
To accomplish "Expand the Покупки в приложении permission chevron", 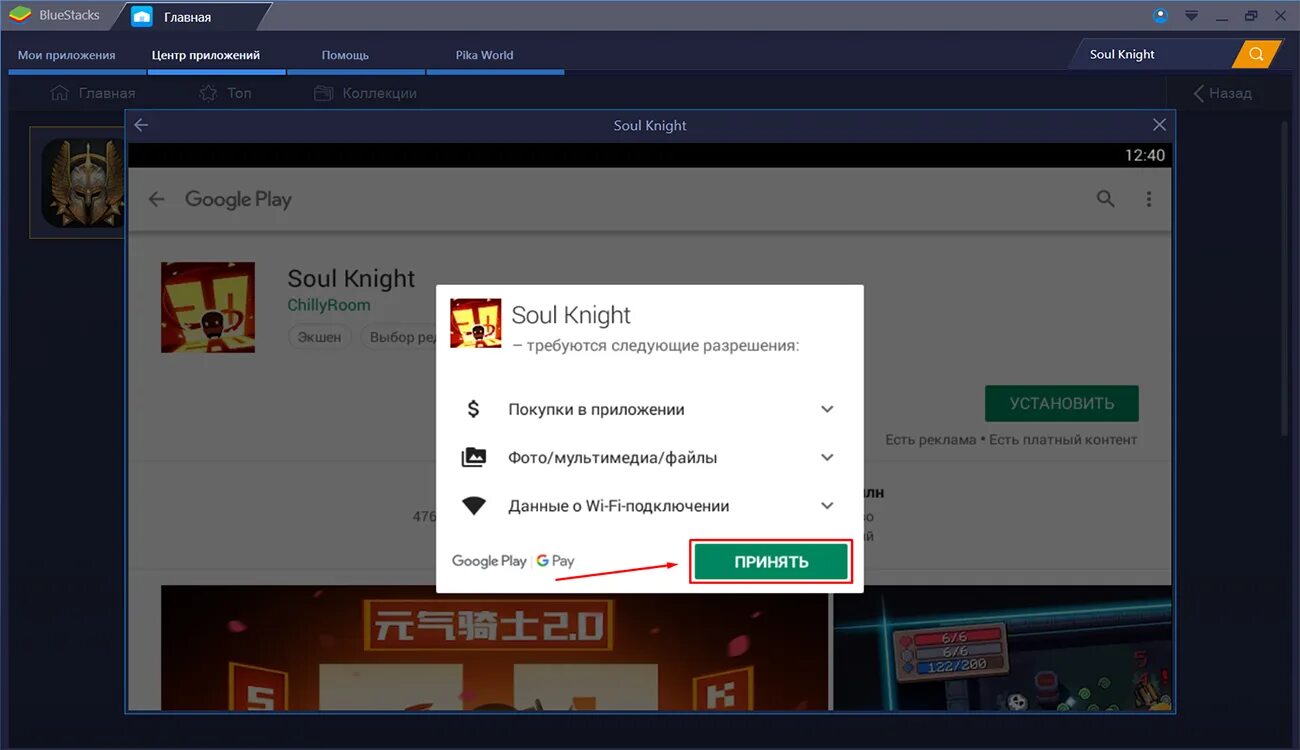I will [x=827, y=409].
